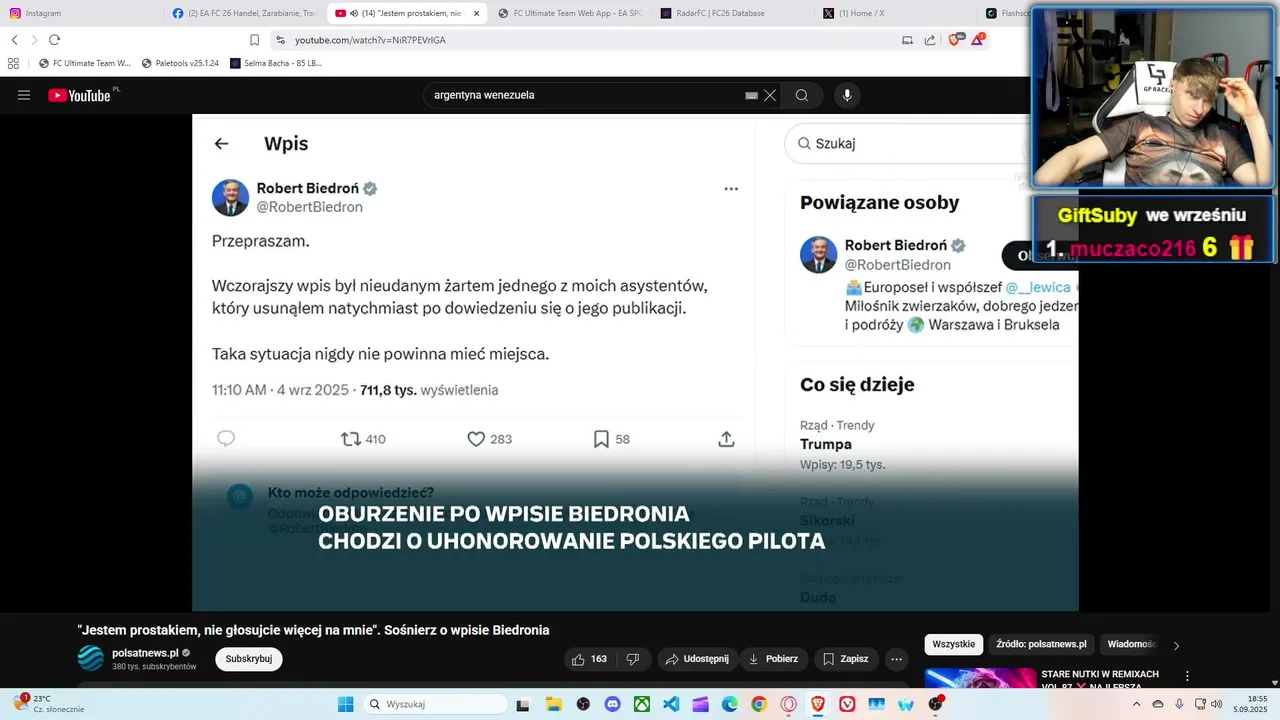Click the @__lewica mention link

tap(1038, 287)
